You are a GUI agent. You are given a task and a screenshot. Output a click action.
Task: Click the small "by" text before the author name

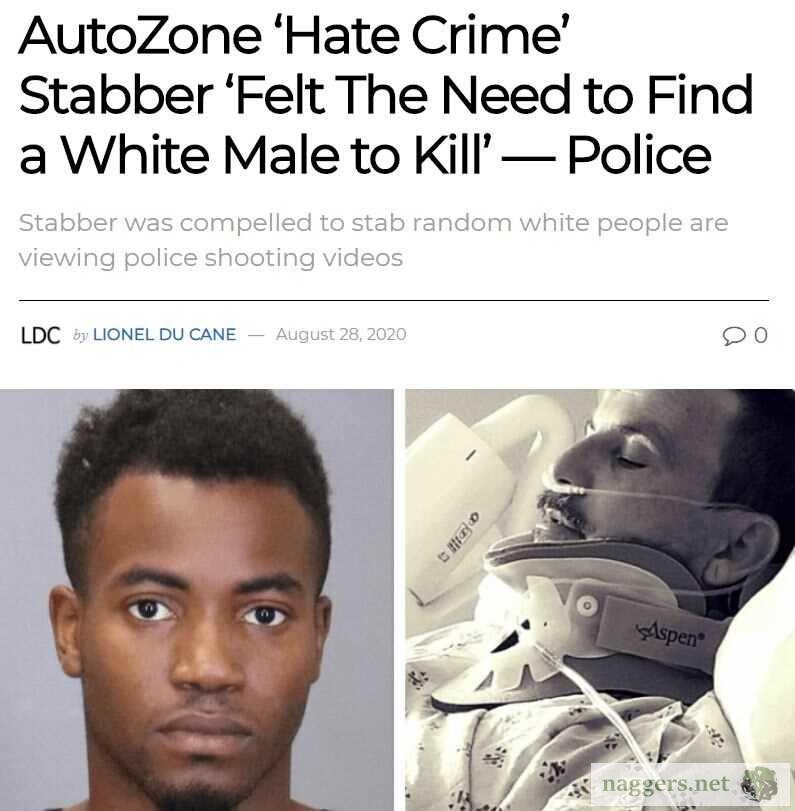[x=80, y=335]
